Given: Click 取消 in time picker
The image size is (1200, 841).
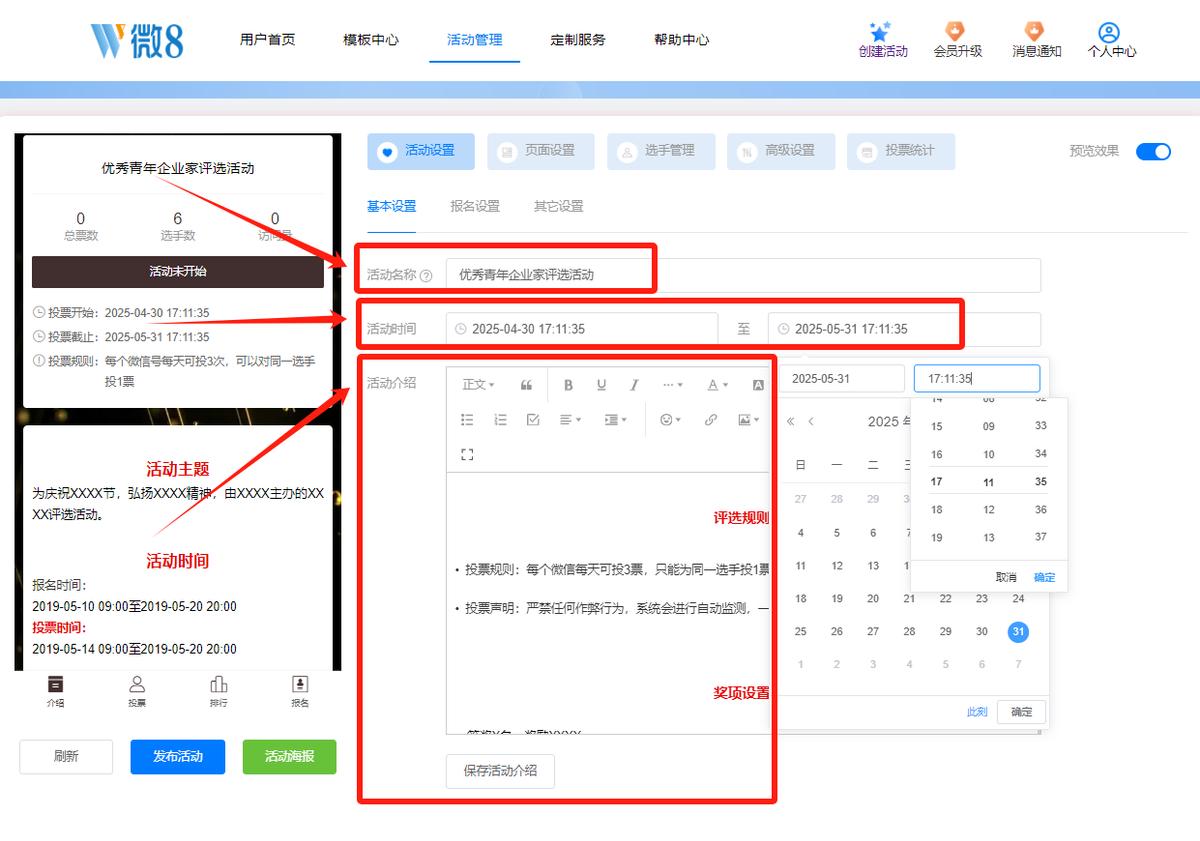Looking at the screenshot, I should click(1006, 577).
